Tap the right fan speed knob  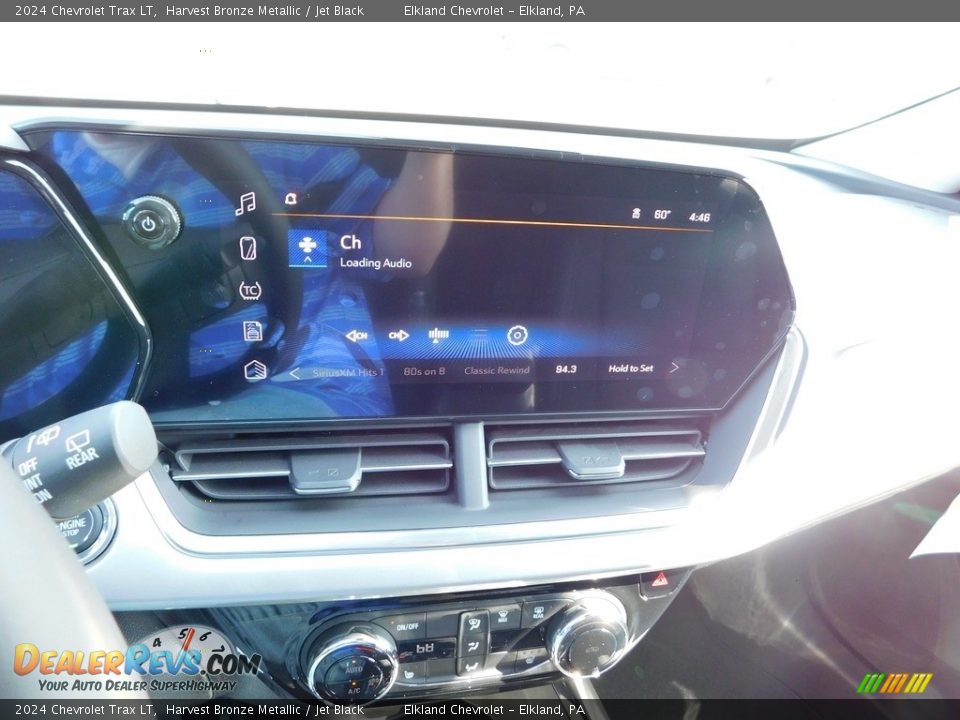589,634
